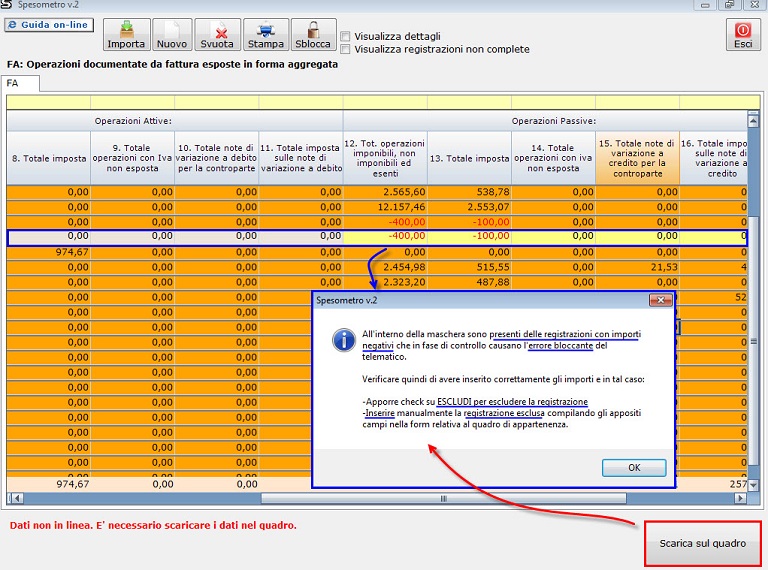
Task: Enable Visualizza dettagli checkbox
Action: pyautogui.click(x=346, y=36)
